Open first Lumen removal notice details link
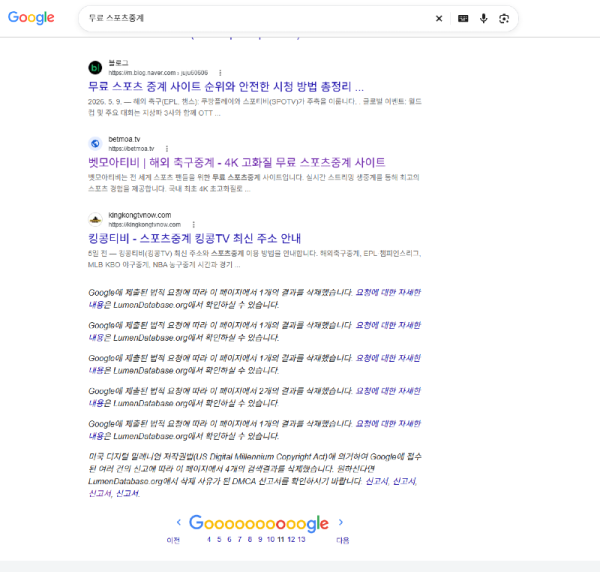Screen dimensions: 600x572 pos(388,292)
